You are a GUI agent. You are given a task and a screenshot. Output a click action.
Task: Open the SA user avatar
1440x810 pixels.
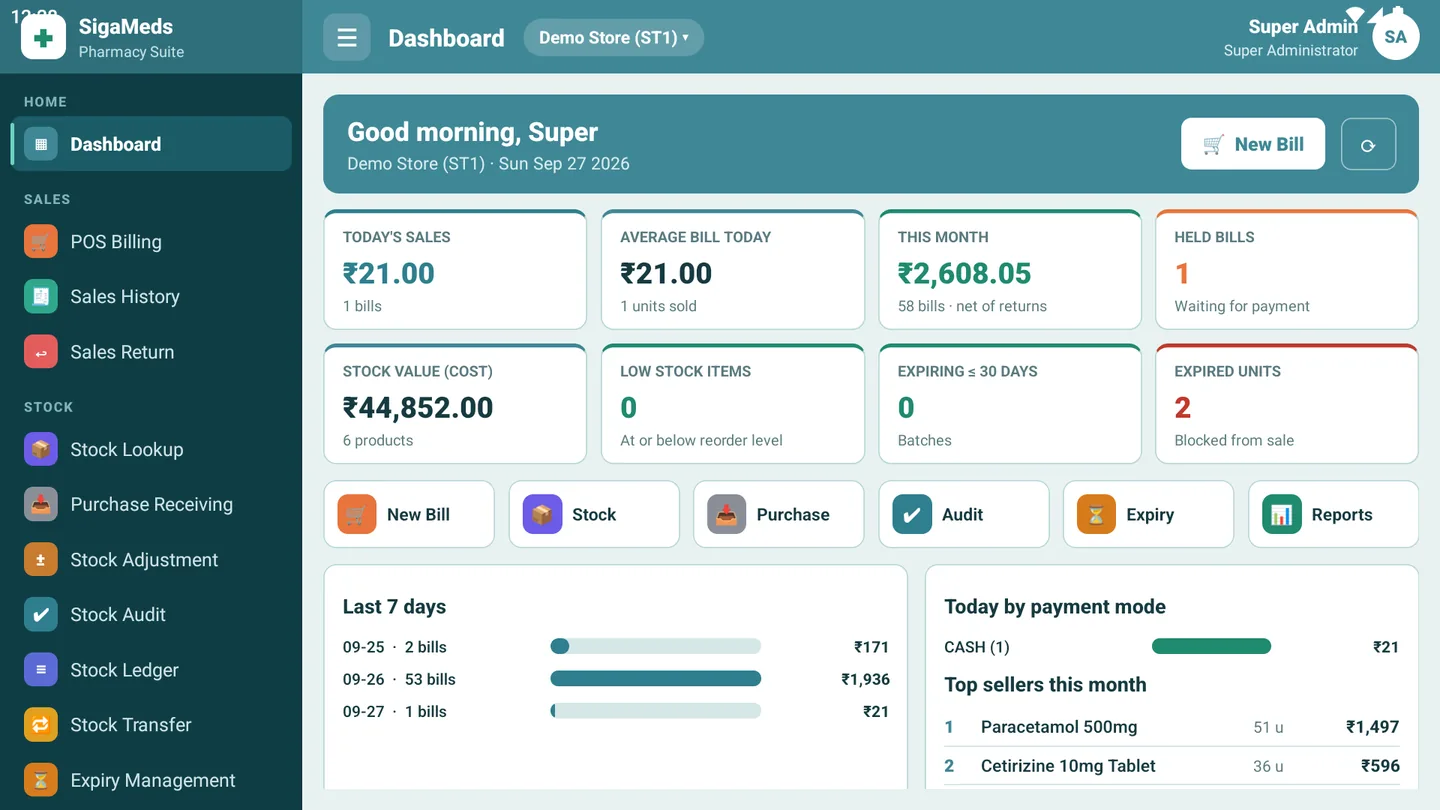click(1395, 37)
